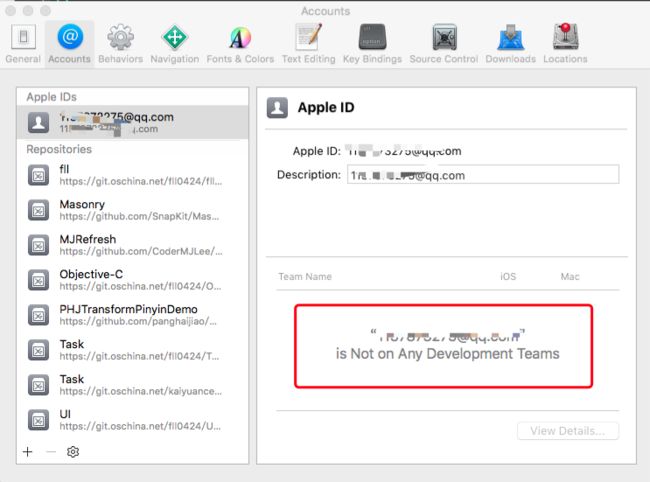Select Task repo with kaiyuance URL

133,385
